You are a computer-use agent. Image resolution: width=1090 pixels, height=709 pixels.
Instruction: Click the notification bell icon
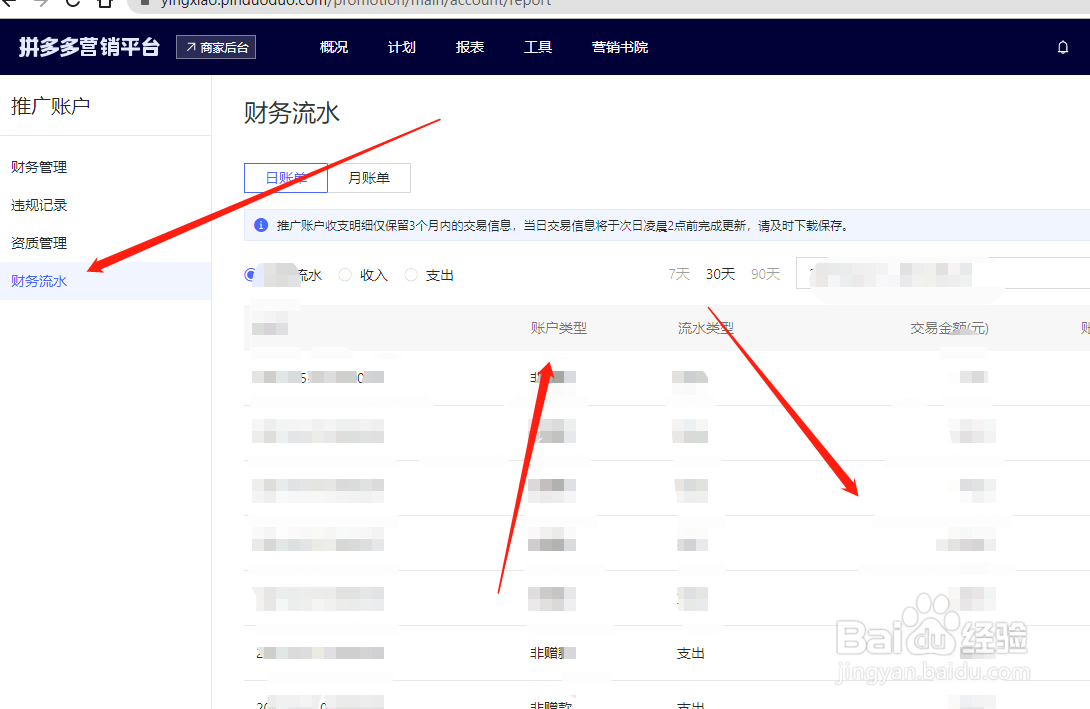[1062, 47]
